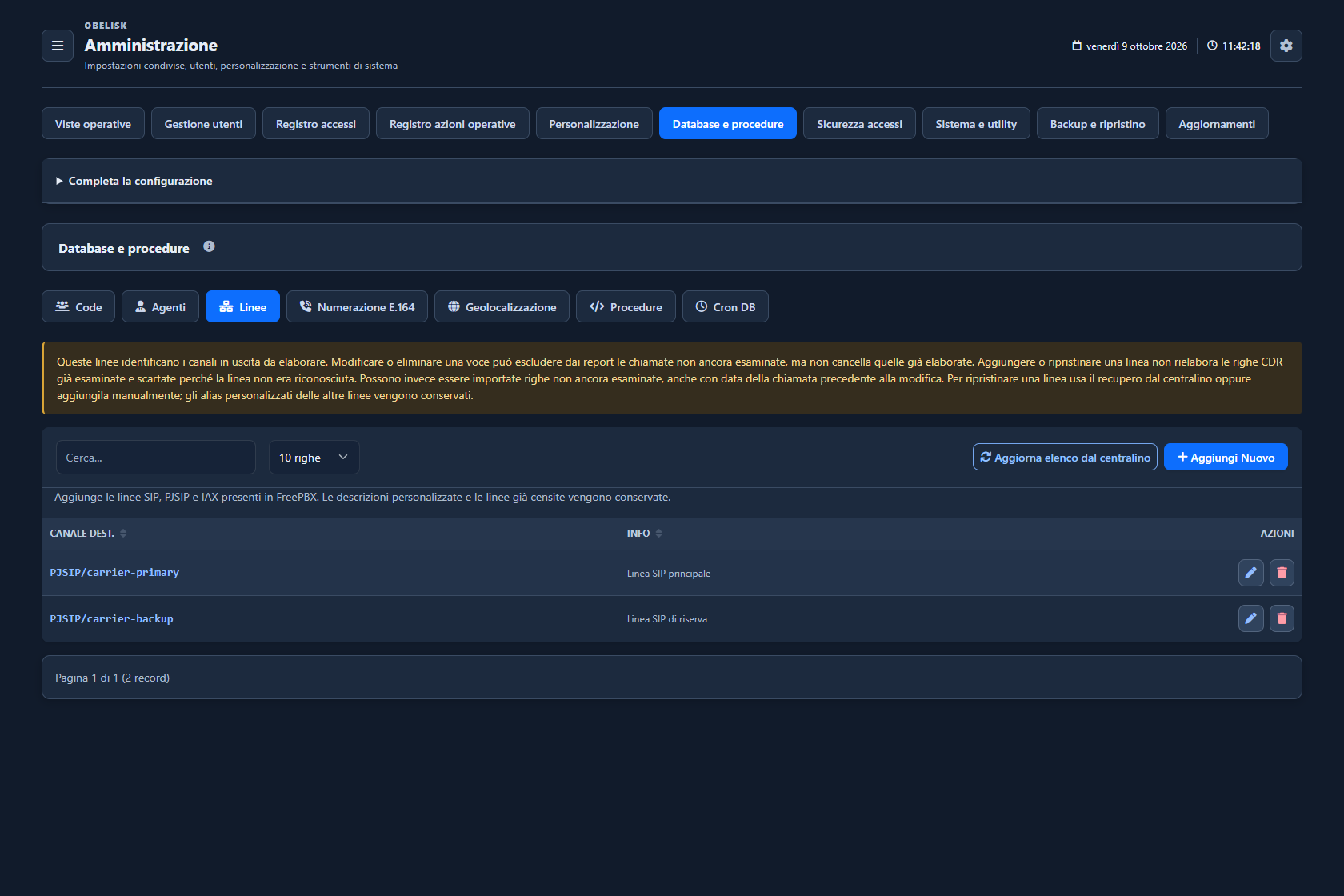Edit the PJSIP/carrier-primary line
This screenshot has height=896, width=1344.
1250,573
